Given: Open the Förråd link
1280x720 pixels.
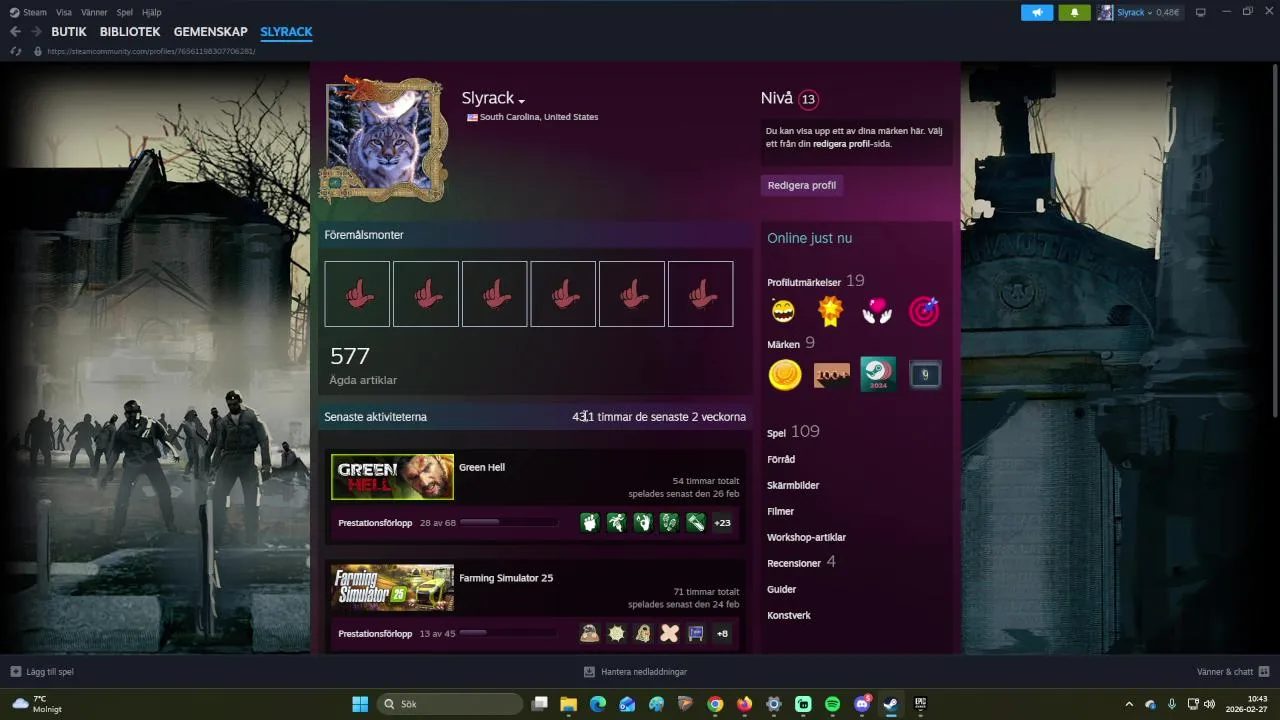Looking at the screenshot, I should tap(781, 459).
